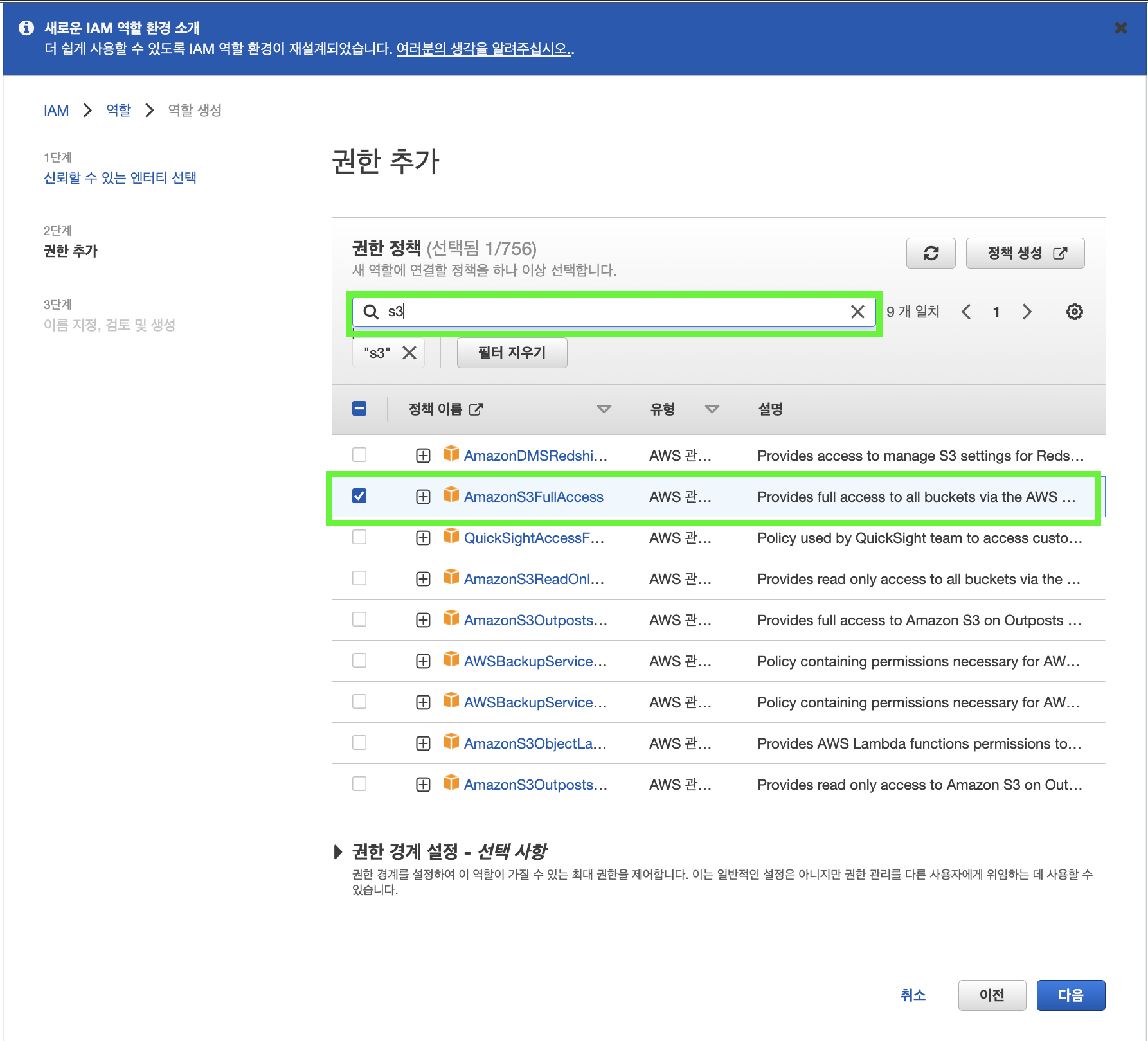Click QuickSightAccessF… orange policy icon
Viewport: 1148px width, 1041px height.
coord(451,536)
